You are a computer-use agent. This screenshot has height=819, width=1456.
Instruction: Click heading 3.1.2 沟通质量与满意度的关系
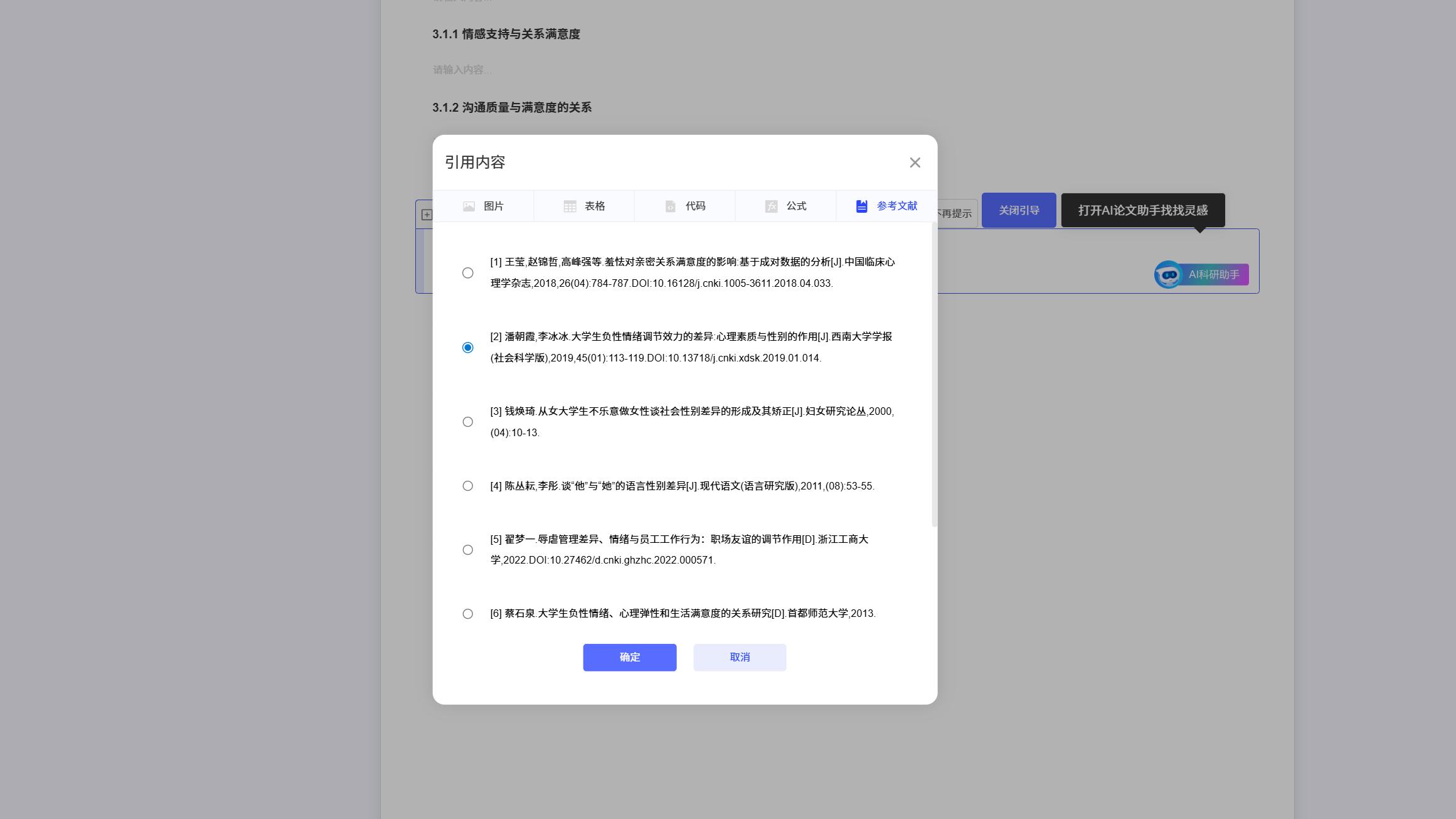point(511,107)
